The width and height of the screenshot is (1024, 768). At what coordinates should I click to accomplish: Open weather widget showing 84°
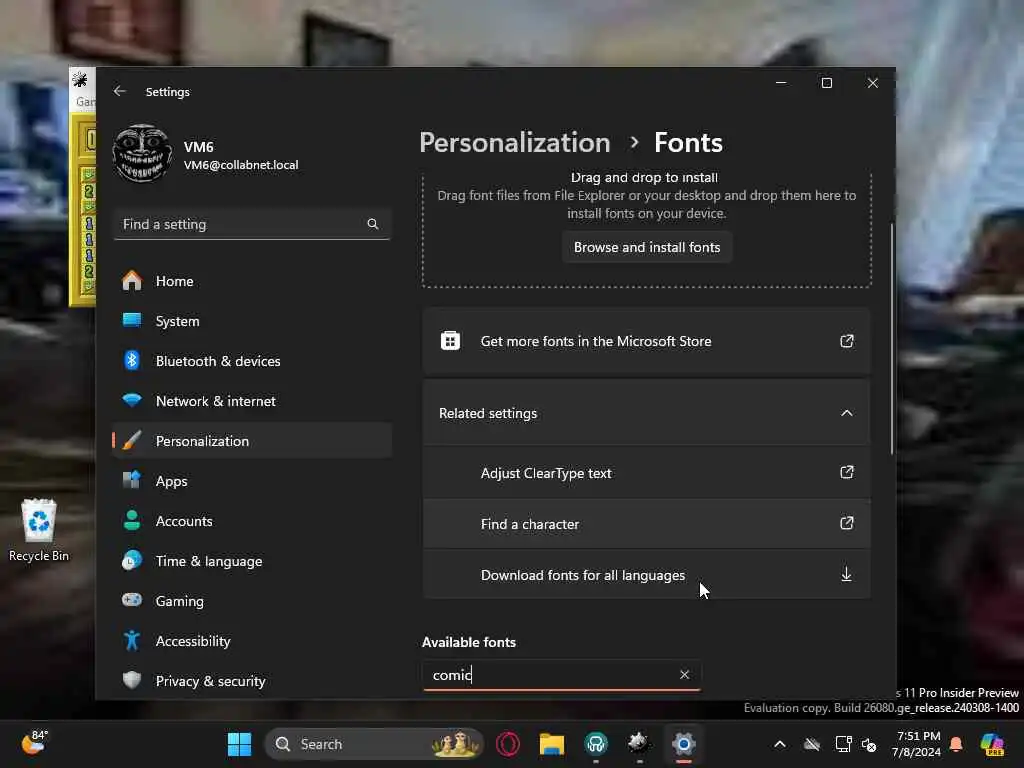coord(34,743)
